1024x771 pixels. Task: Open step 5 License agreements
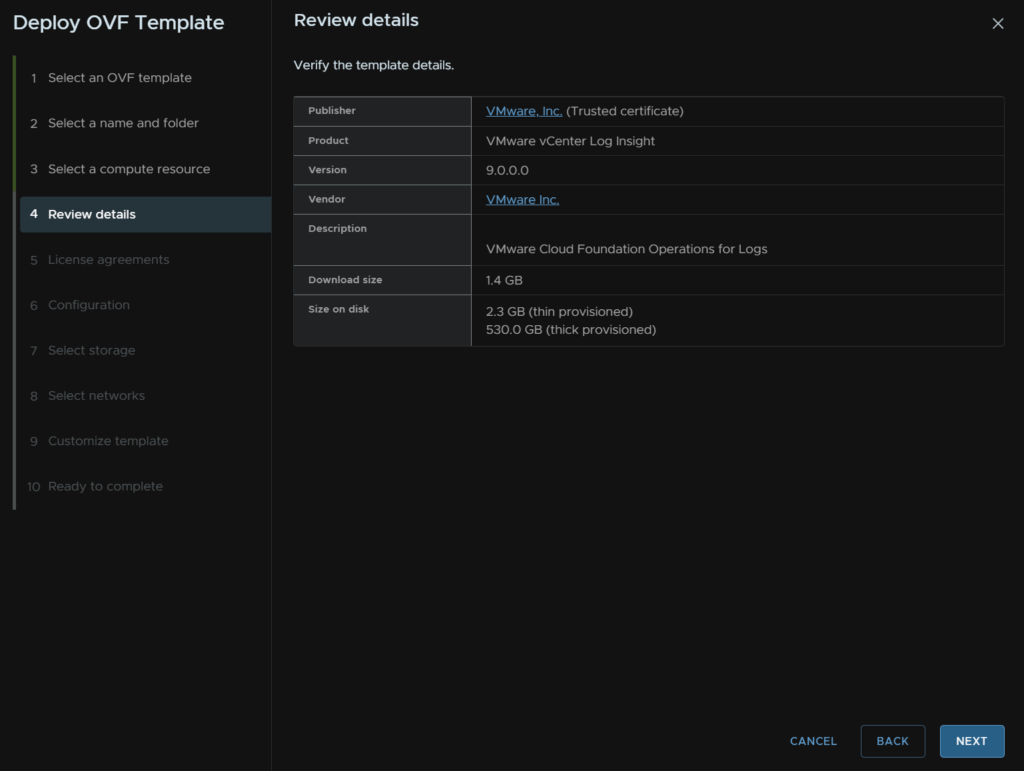click(x=108, y=260)
